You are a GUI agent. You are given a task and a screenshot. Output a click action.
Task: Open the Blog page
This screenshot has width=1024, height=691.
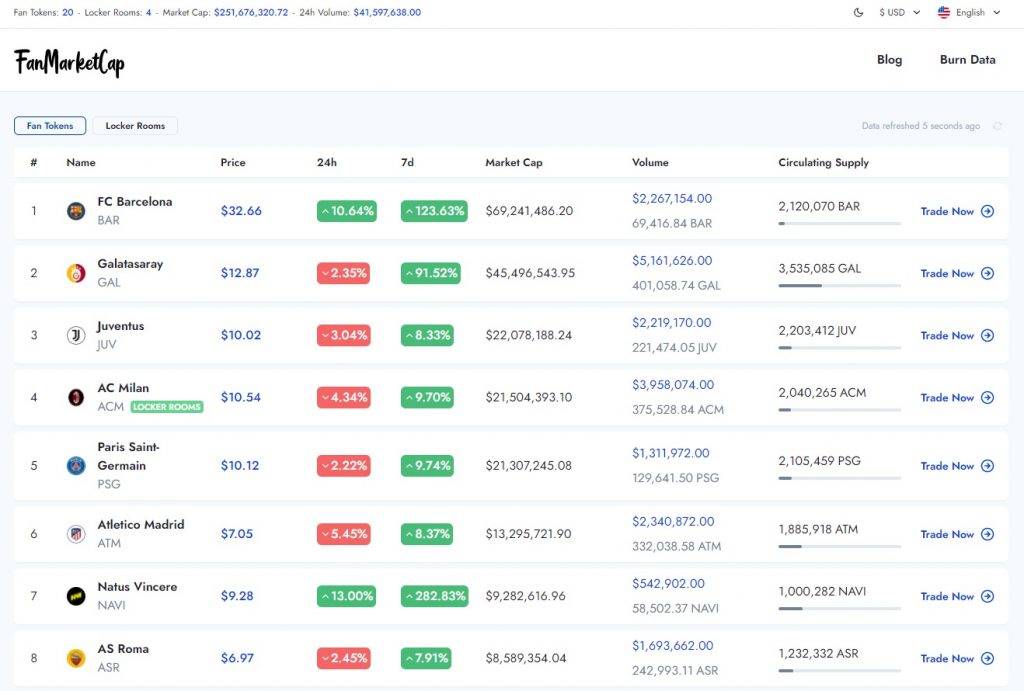click(889, 59)
